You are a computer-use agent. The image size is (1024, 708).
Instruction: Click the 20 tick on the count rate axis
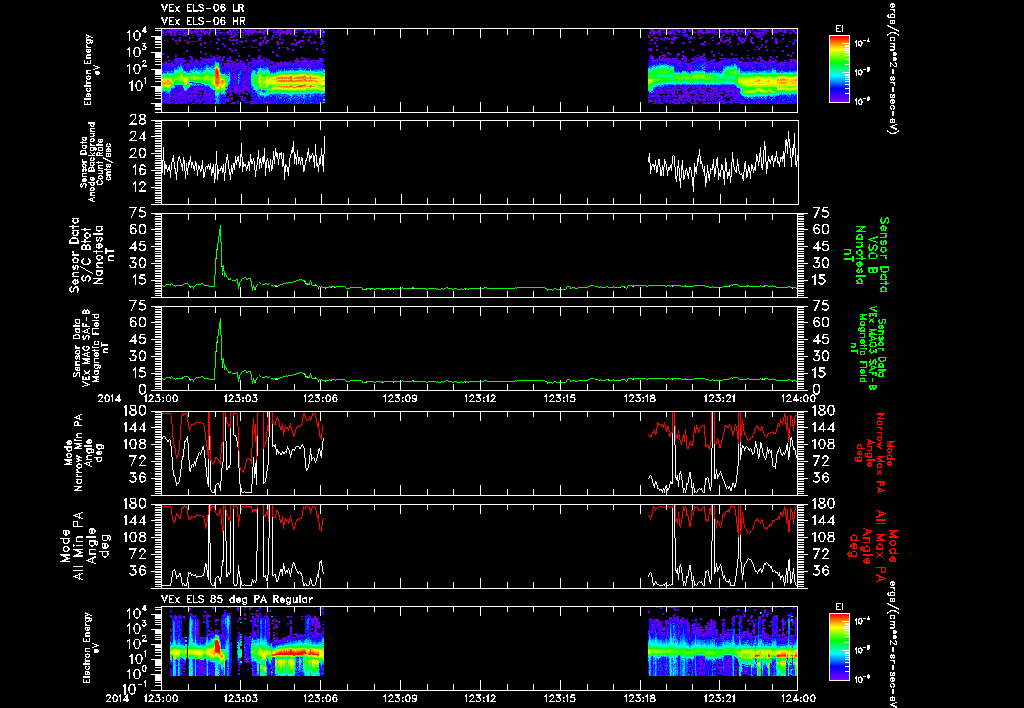(137, 153)
